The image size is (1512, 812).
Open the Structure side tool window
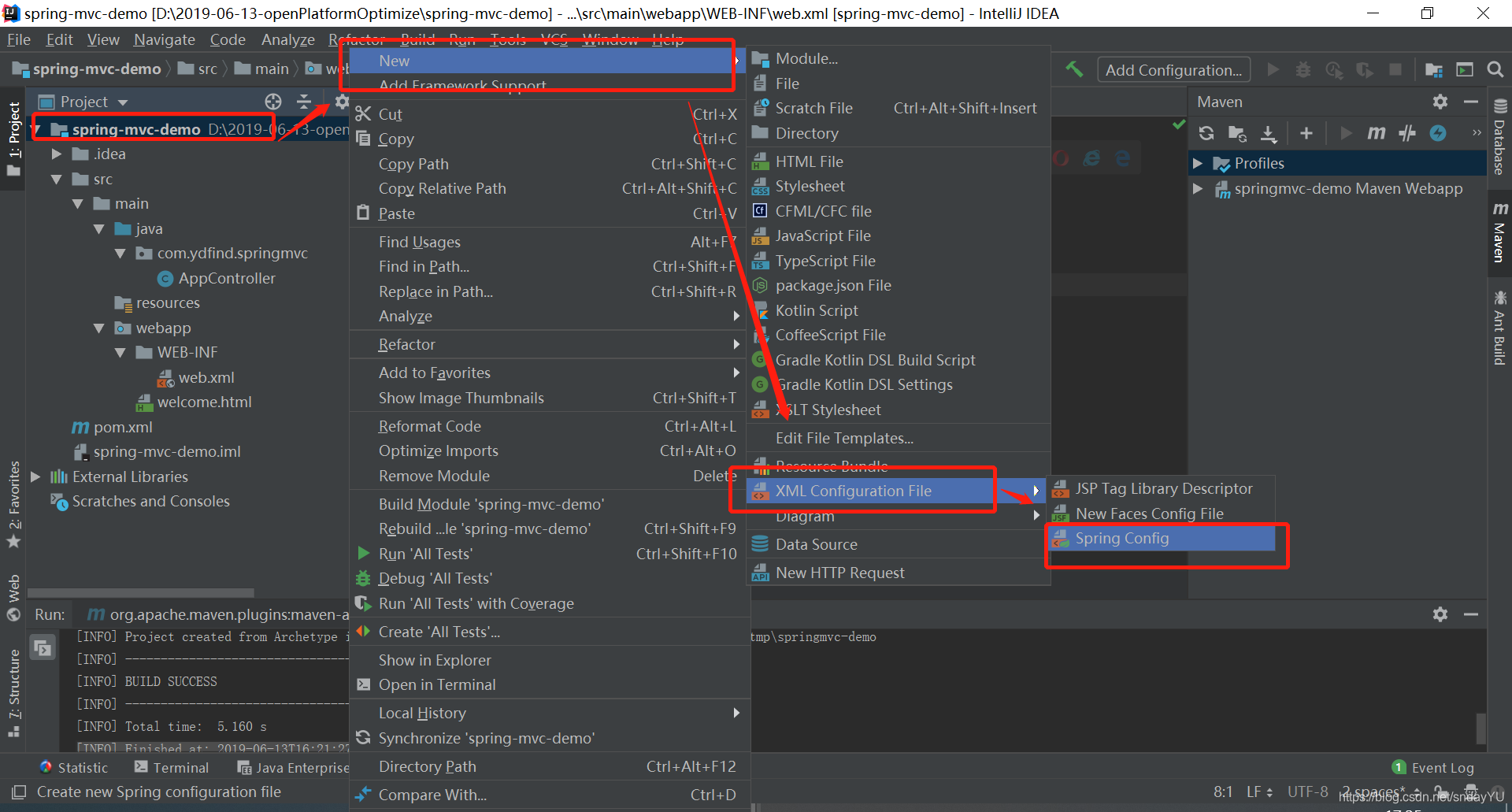tap(13, 693)
